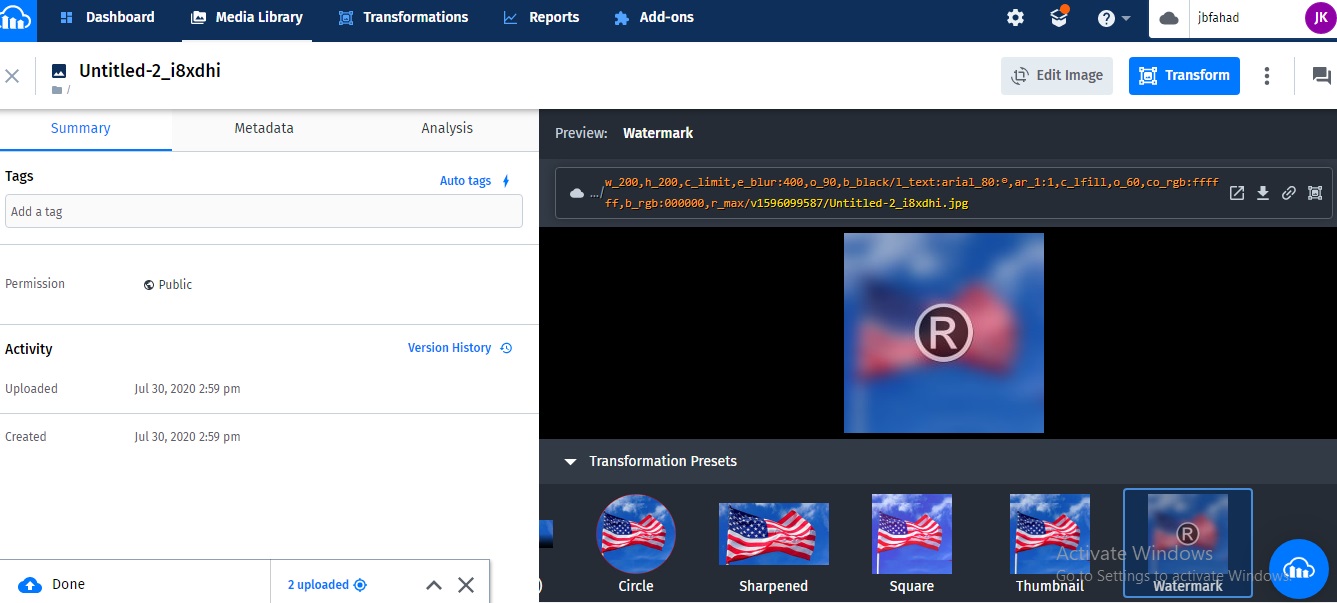Click the help question mark icon

pos(1106,18)
